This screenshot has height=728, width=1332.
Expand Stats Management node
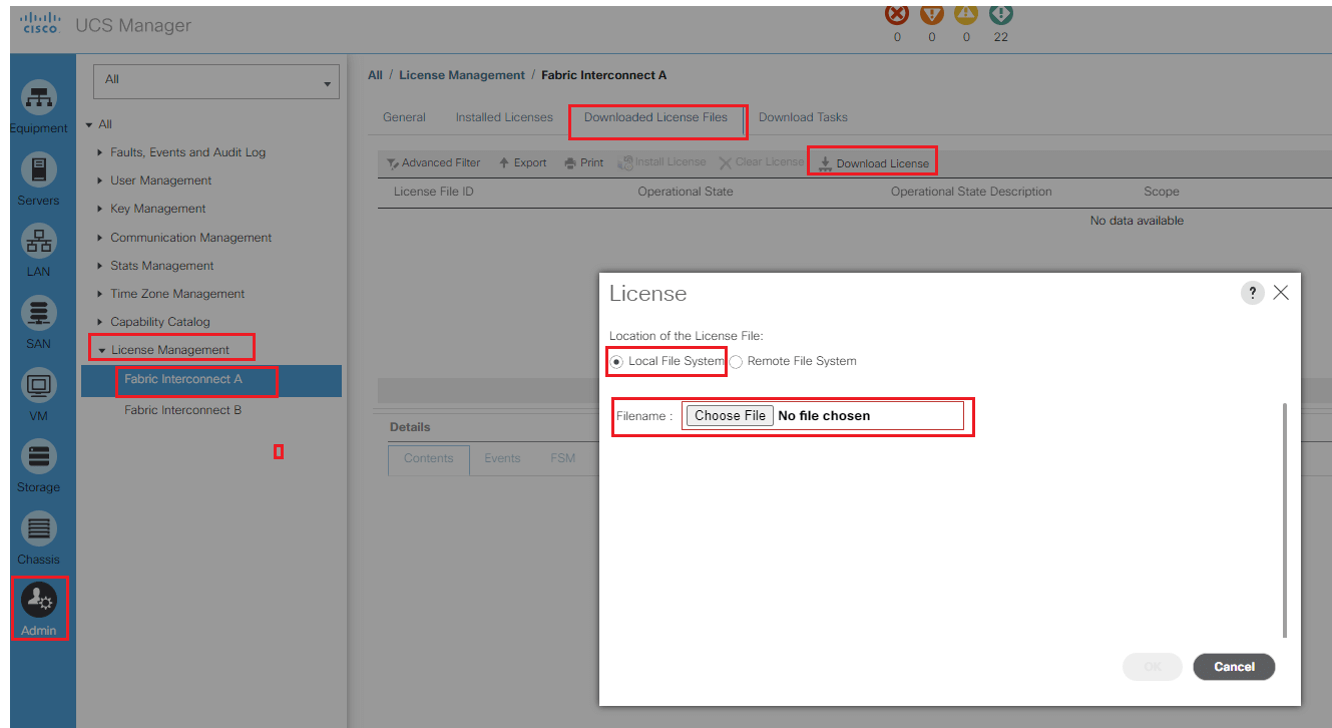tap(100, 266)
